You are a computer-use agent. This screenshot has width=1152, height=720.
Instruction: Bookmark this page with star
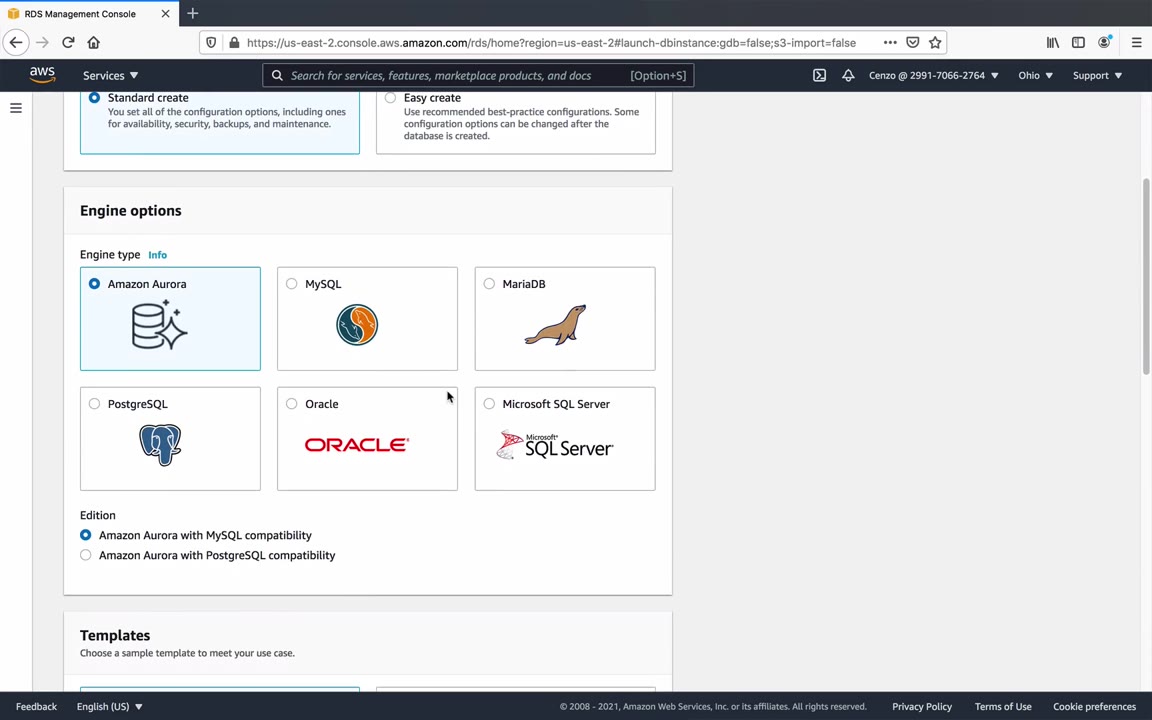(x=935, y=43)
